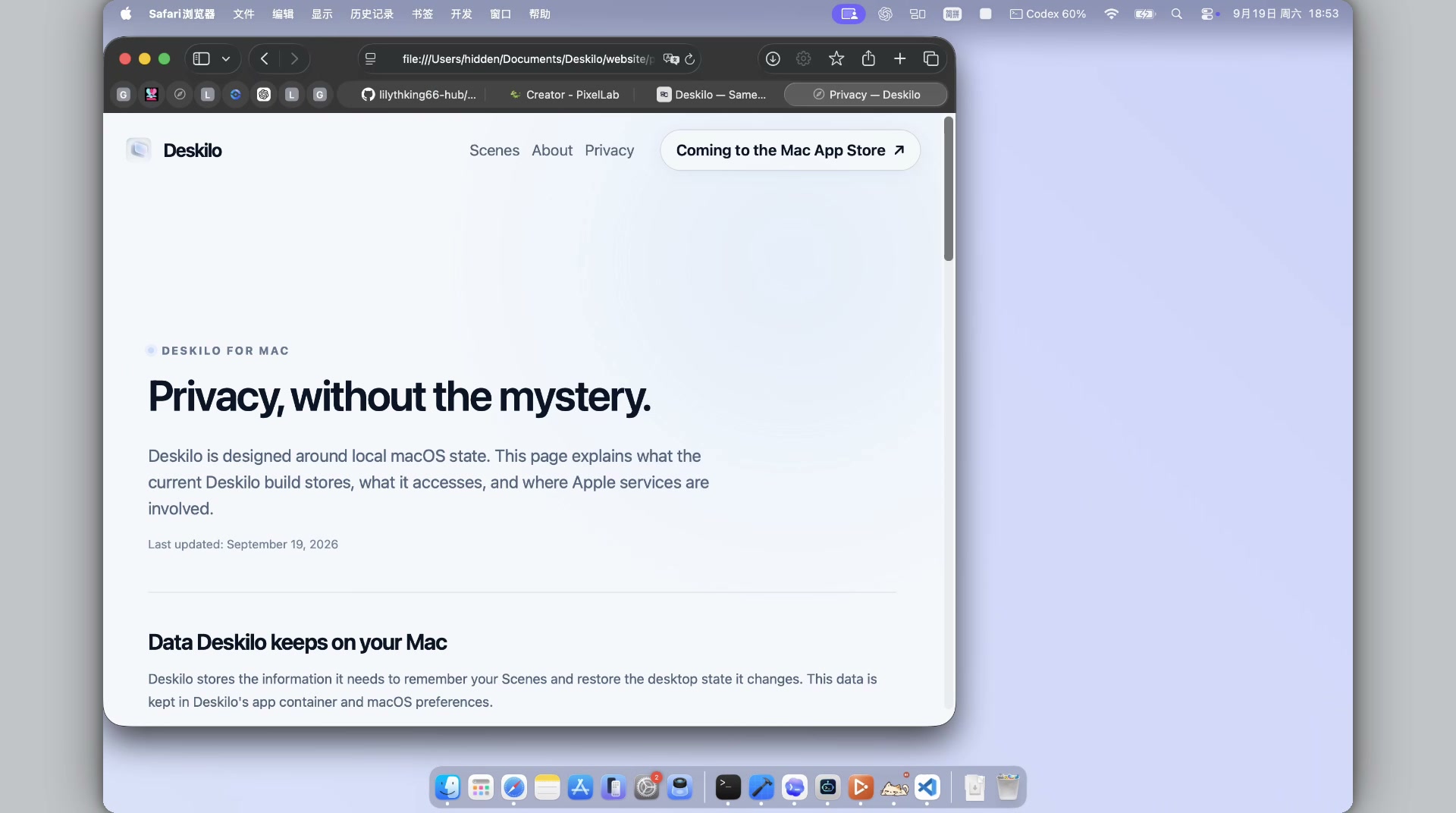
Task: Open Finder from the Dock
Action: coord(448,787)
